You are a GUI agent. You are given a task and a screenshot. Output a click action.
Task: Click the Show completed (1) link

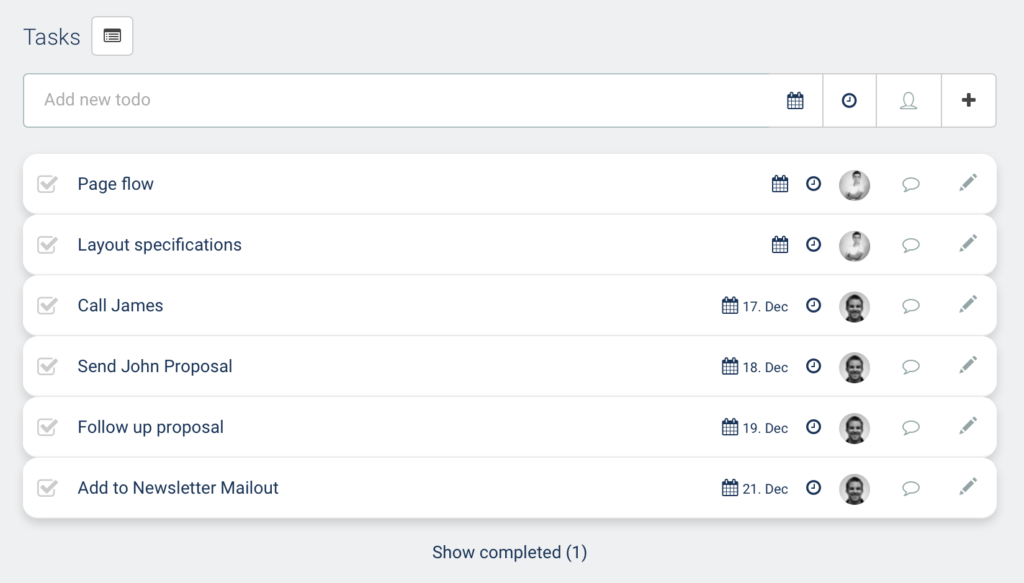pos(509,552)
